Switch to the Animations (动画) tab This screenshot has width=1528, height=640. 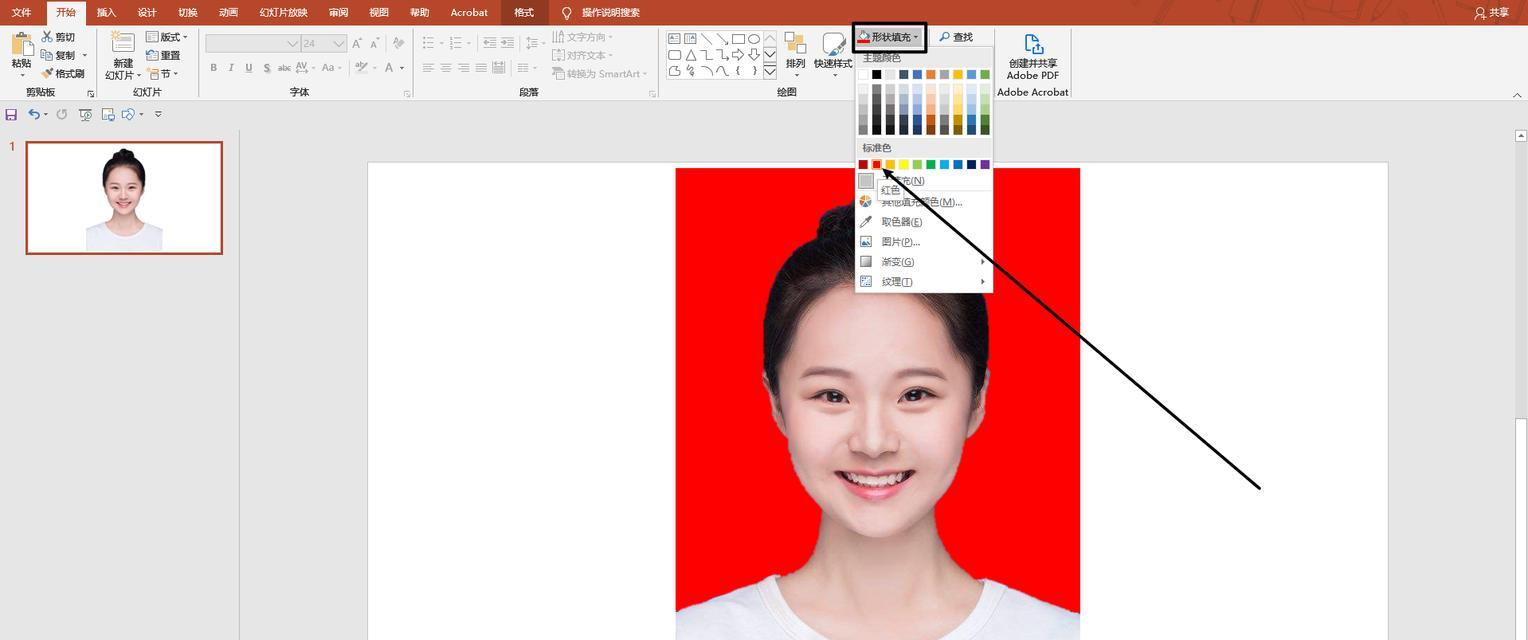(228, 13)
